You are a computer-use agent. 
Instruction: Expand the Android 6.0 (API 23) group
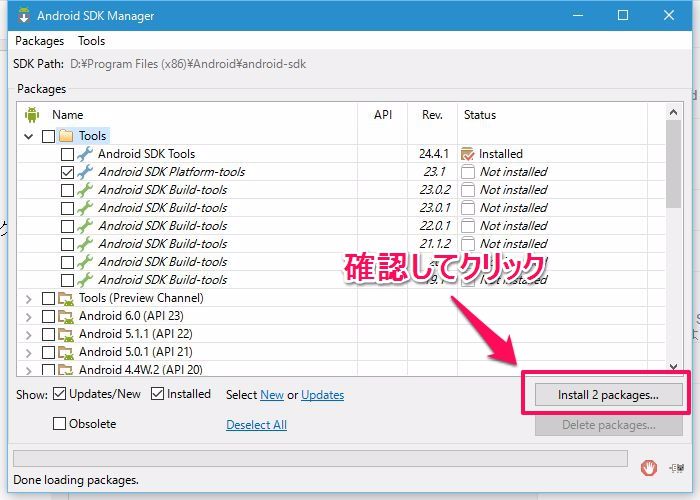tap(29, 317)
